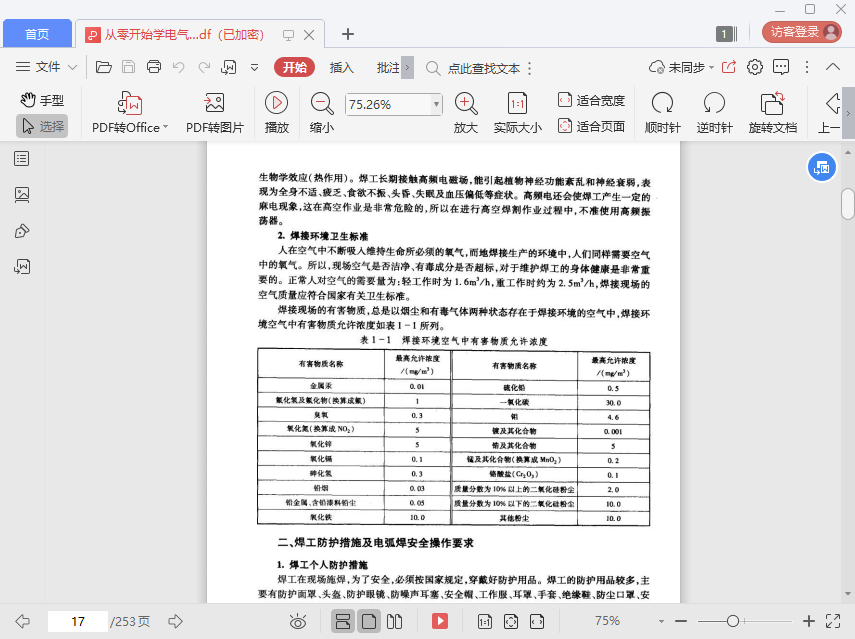The image size is (855, 639).
Task: Rotate page 顺时针 clockwise
Action: pyautogui.click(x=663, y=113)
